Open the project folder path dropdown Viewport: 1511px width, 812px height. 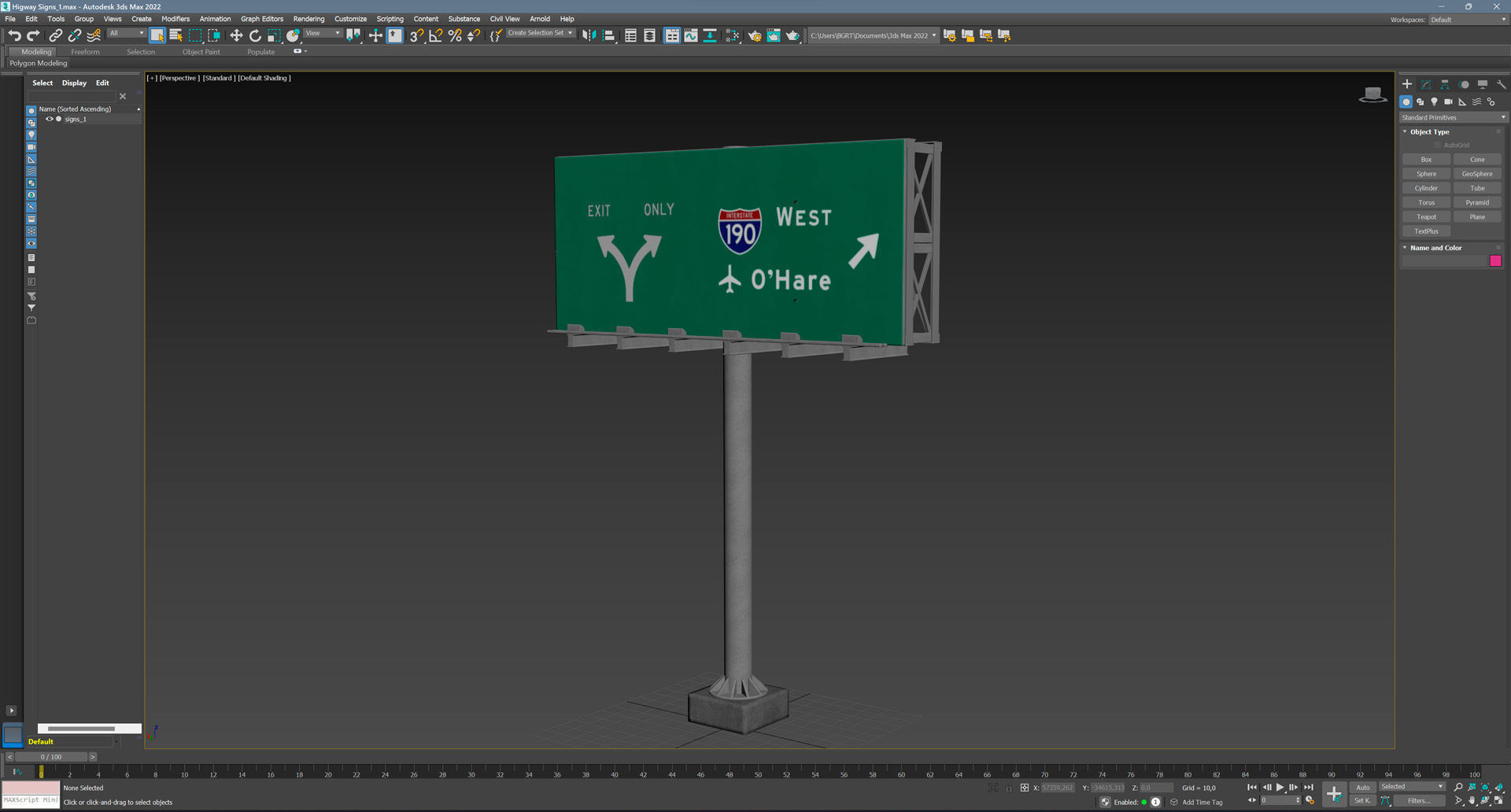click(x=873, y=35)
